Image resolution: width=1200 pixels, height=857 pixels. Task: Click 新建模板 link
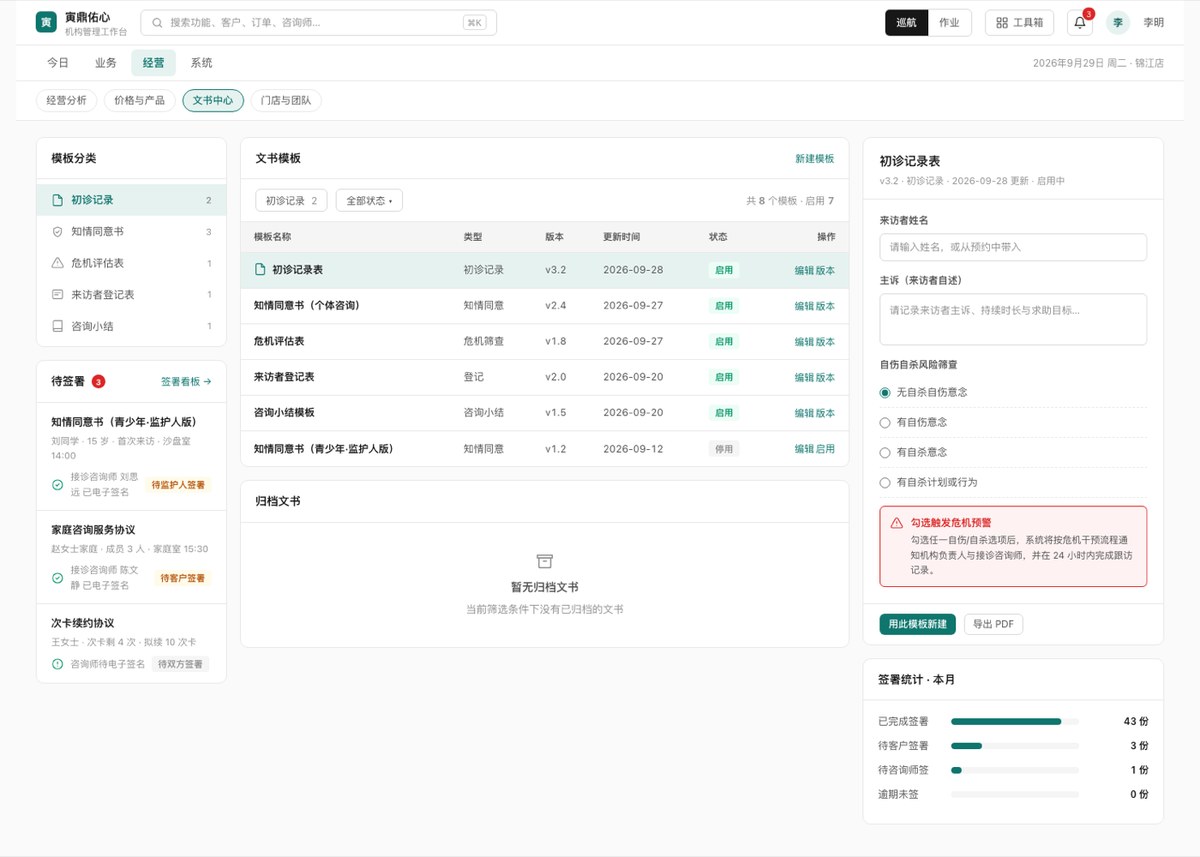(x=814, y=159)
